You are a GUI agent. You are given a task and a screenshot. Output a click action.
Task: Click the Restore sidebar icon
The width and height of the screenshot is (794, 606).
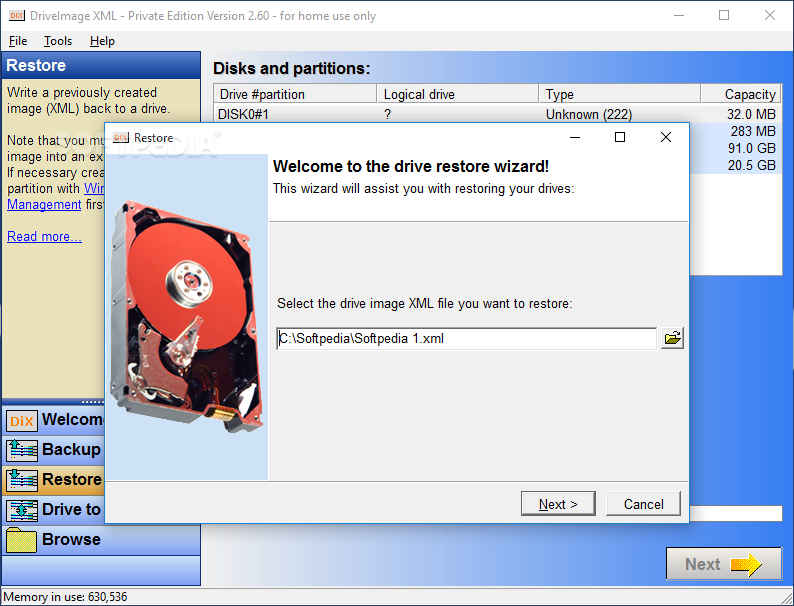(x=22, y=480)
